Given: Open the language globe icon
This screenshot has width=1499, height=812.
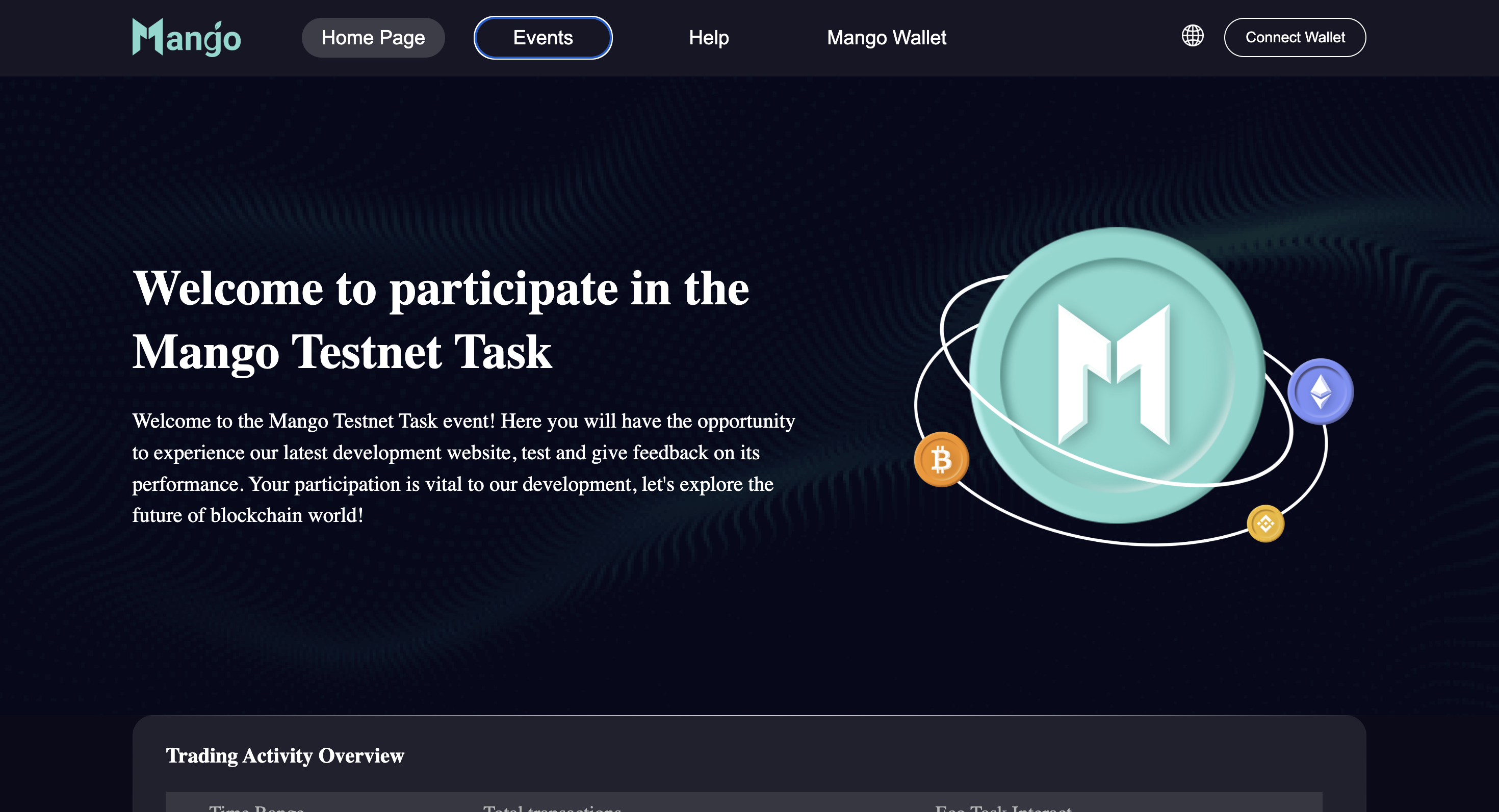Looking at the screenshot, I should (x=1193, y=36).
